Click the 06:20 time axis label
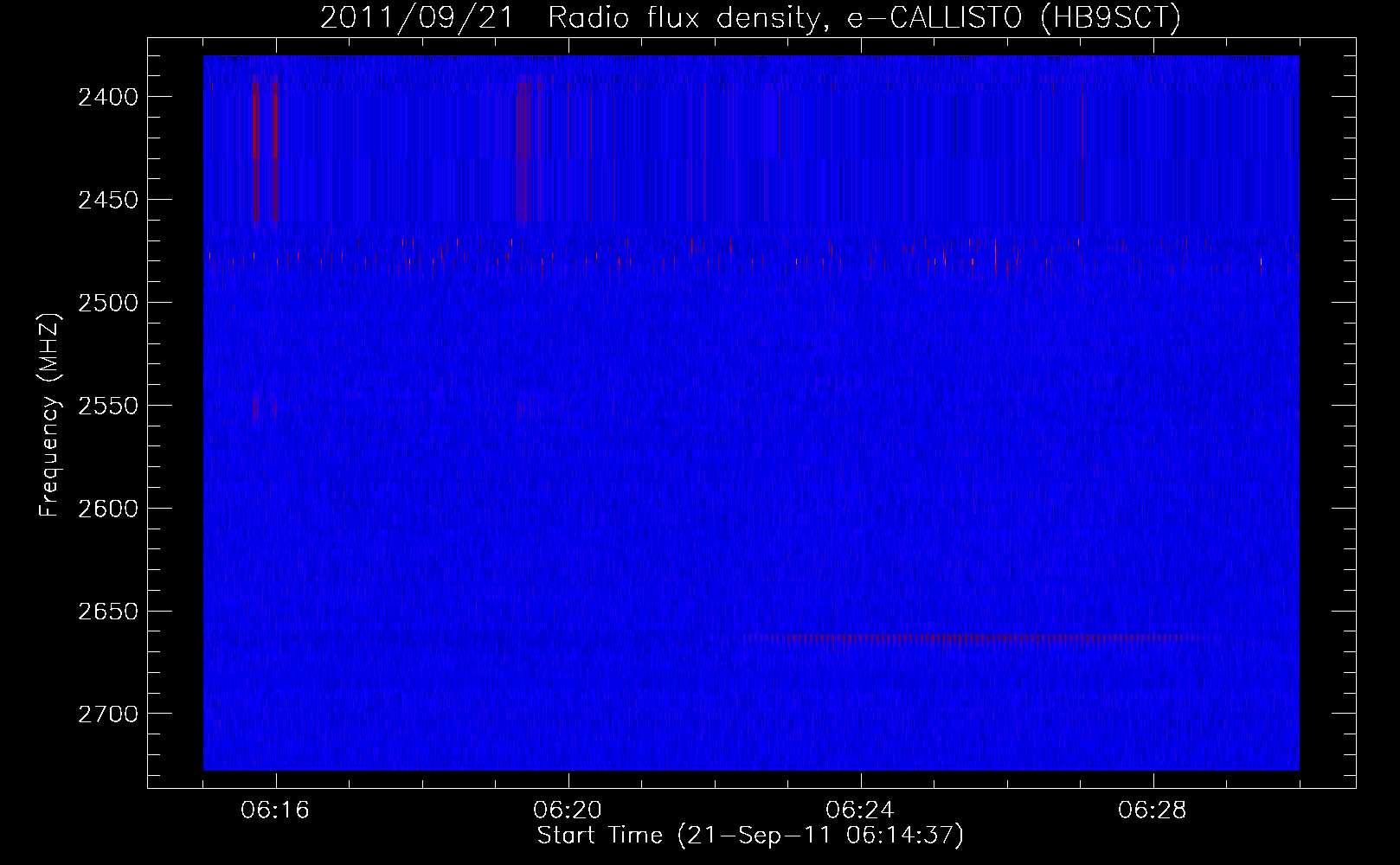Viewport: 1400px width, 865px height. coord(568,811)
